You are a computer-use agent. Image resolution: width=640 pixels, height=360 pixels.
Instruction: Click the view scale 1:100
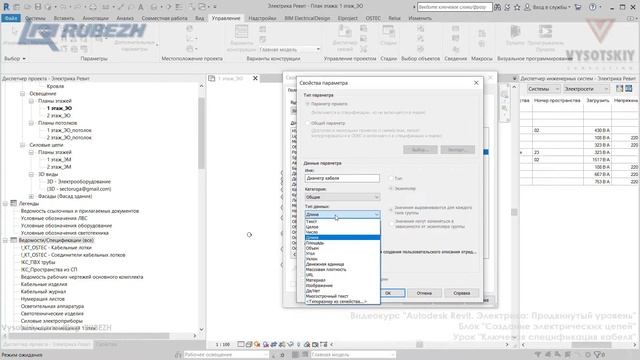click(222, 344)
